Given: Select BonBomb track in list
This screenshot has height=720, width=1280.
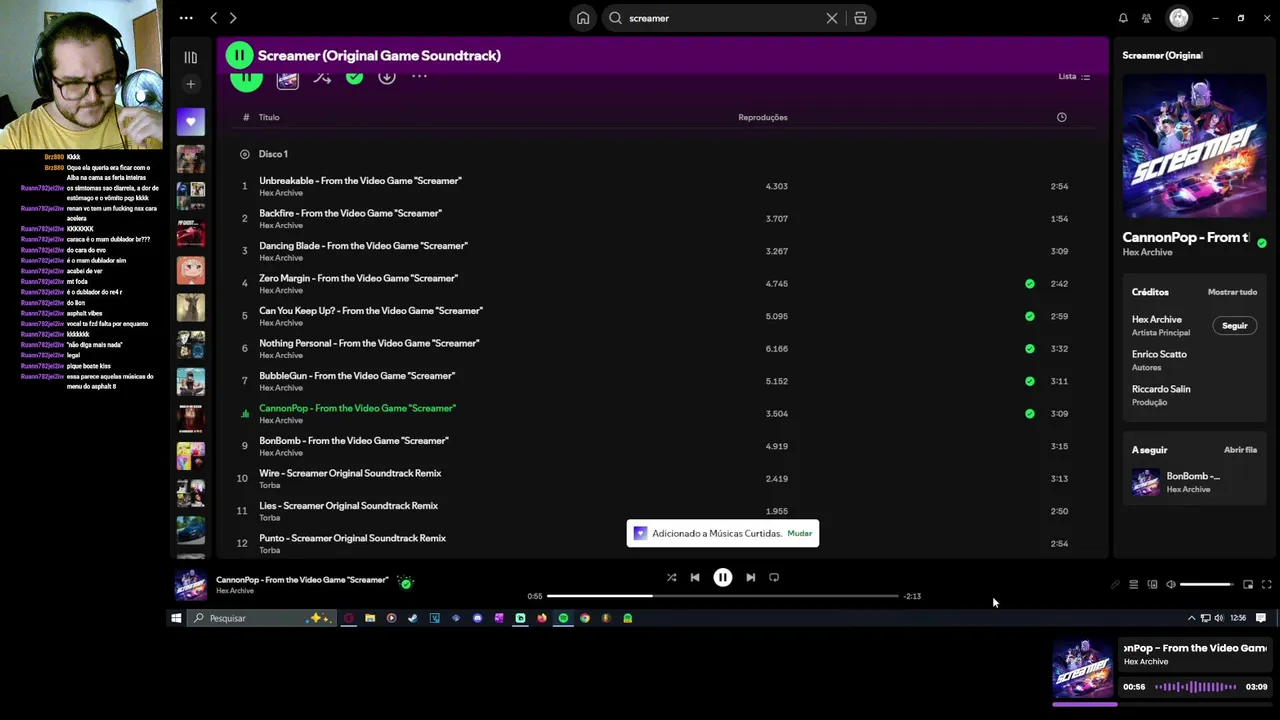Looking at the screenshot, I should click(660, 446).
